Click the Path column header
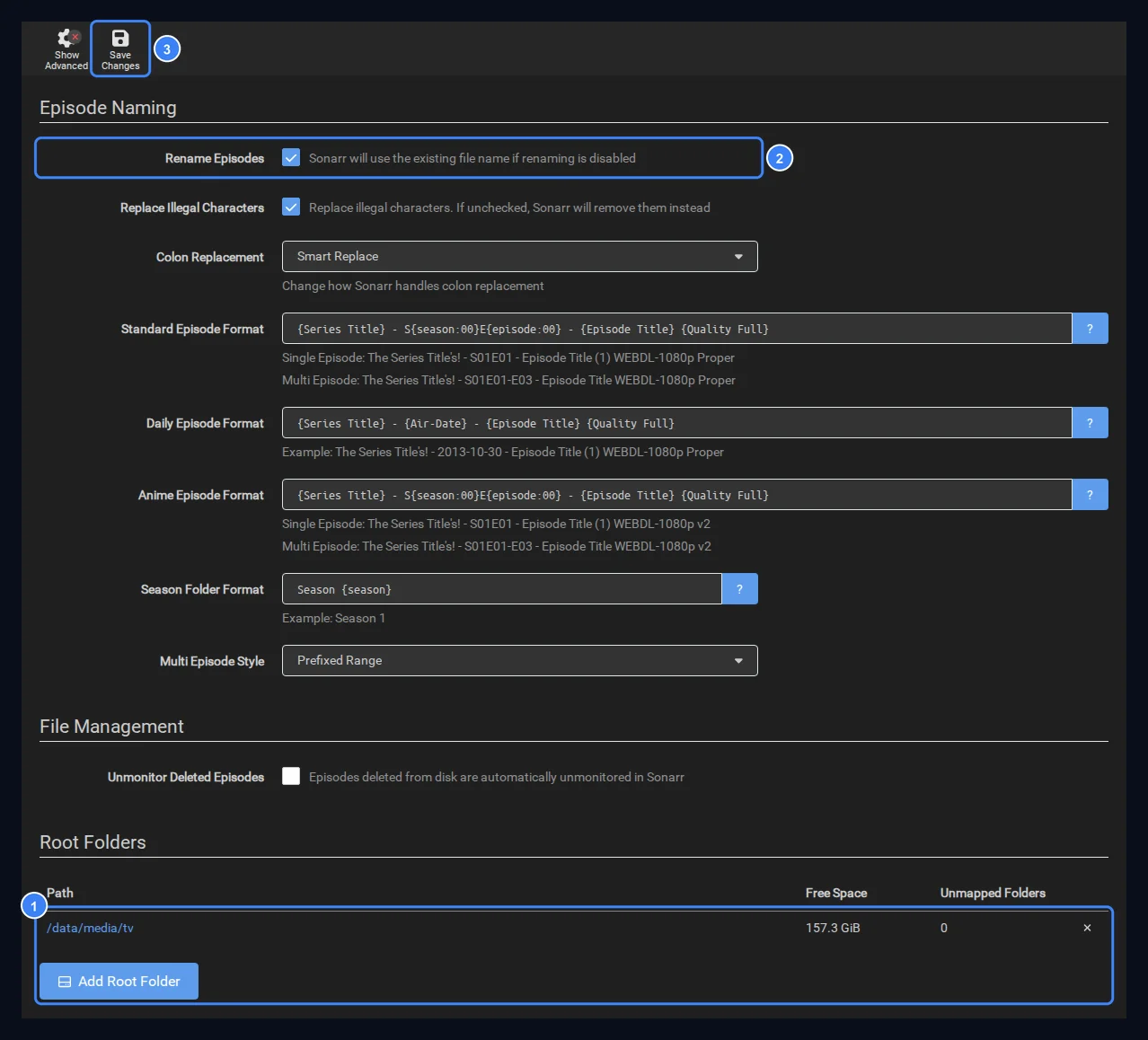 click(60, 893)
